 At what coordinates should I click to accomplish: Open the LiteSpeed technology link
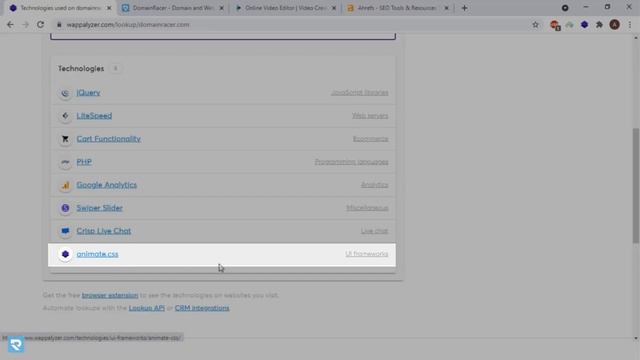pyautogui.click(x=94, y=116)
